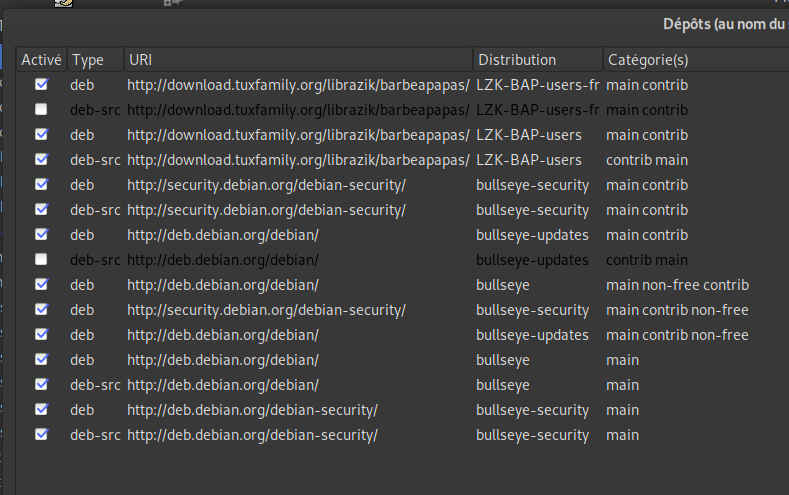Click the LZK-BAP-users distribution in deb-src row
Image resolution: width=789 pixels, height=495 pixels.
(529, 160)
